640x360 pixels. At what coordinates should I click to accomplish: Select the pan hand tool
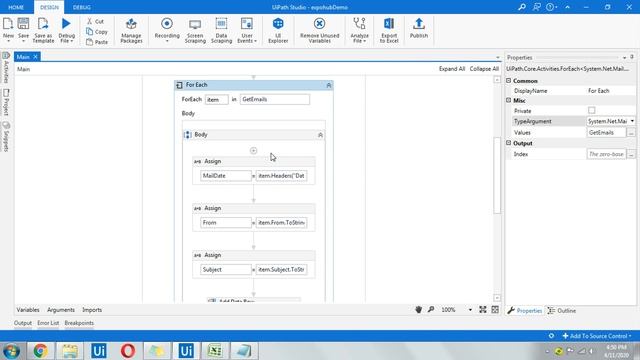(418, 310)
